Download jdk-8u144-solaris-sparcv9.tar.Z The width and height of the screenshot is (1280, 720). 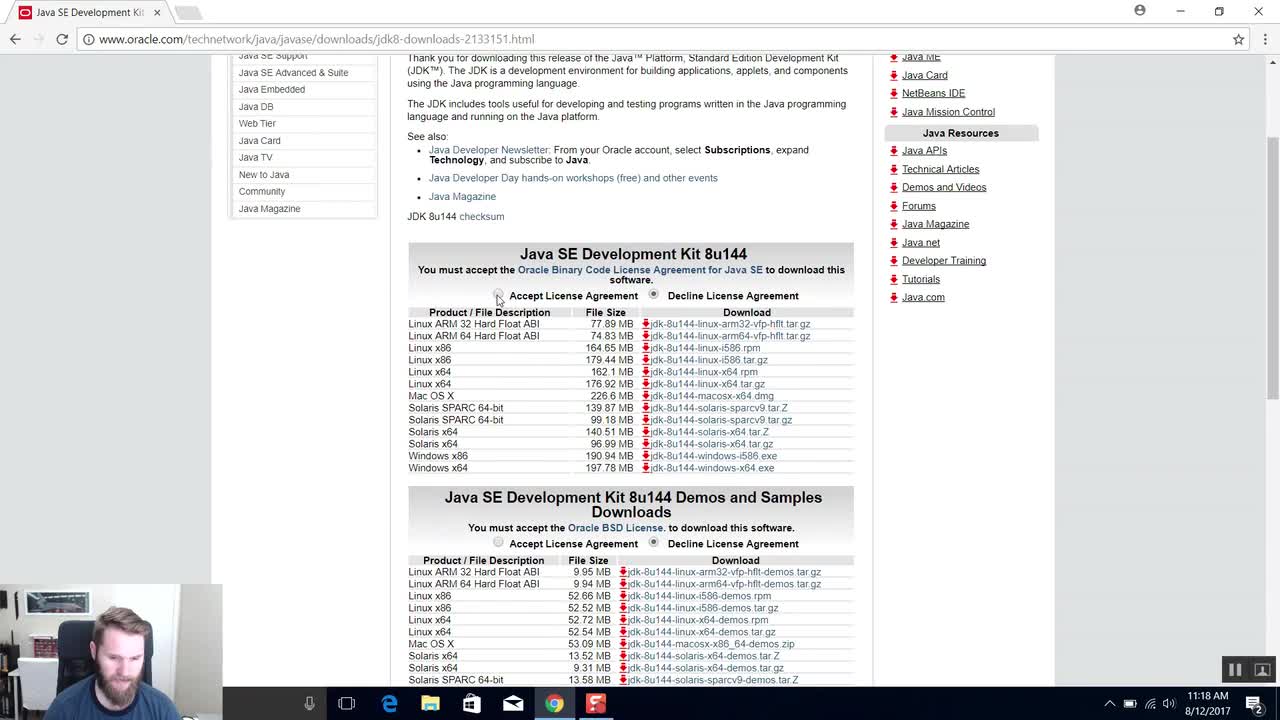tap(719, 408)
